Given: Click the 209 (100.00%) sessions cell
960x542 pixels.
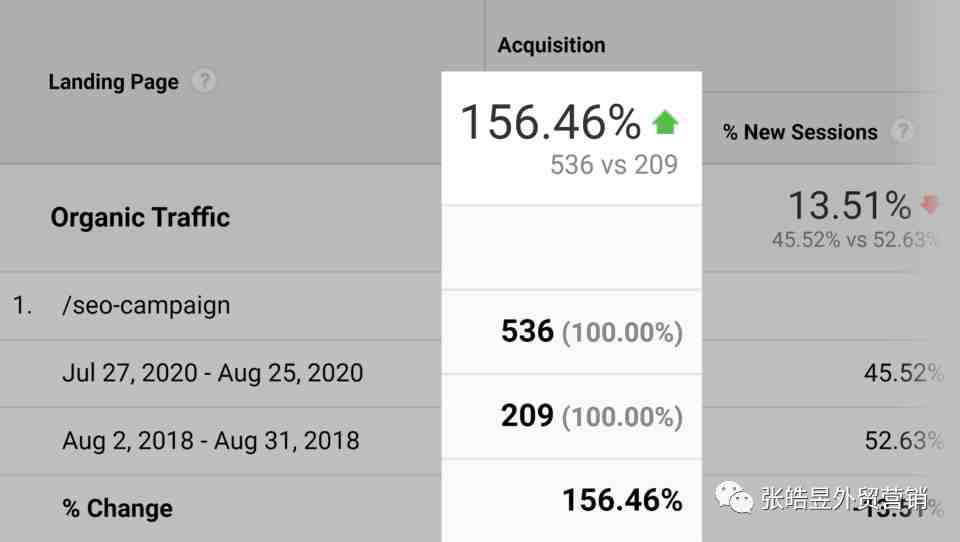Looking at the screenshot, I should coord(591,415).
